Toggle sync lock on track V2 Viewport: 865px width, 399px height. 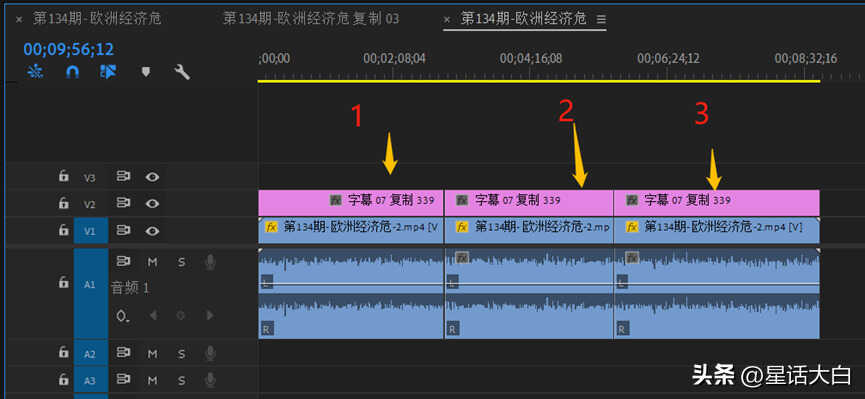coord(124,203)
